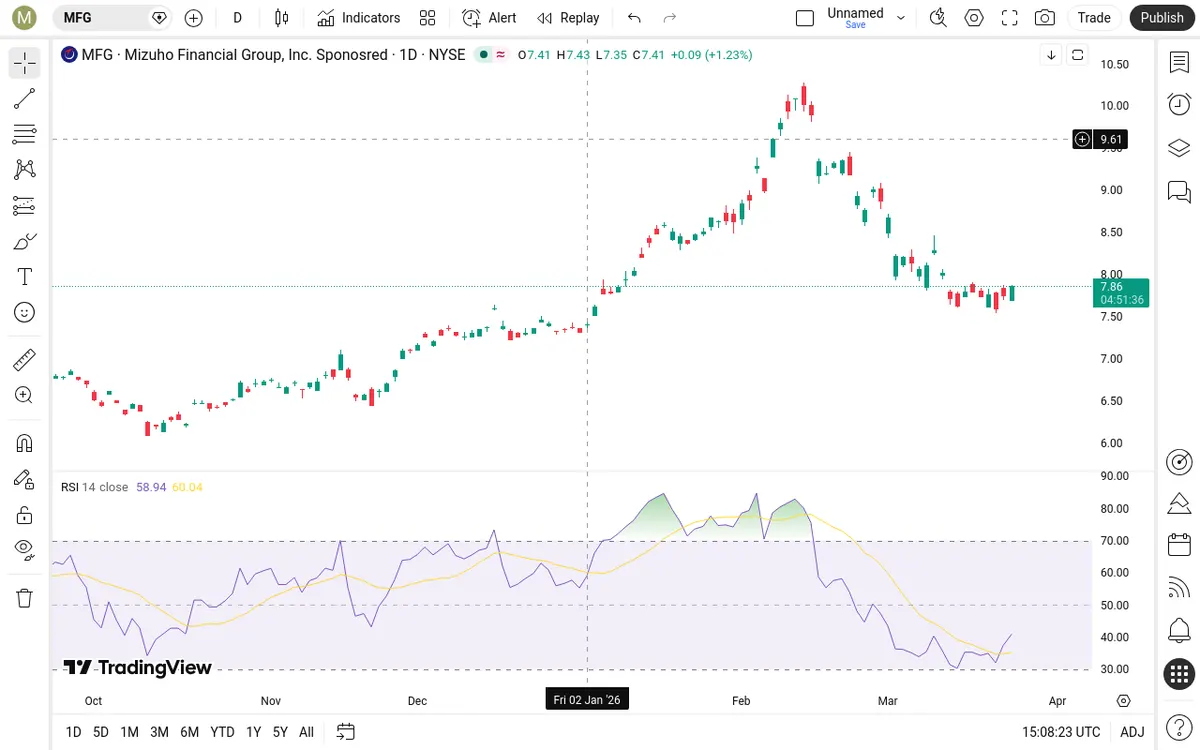Open the news broadcast icon

point(1179,588)
